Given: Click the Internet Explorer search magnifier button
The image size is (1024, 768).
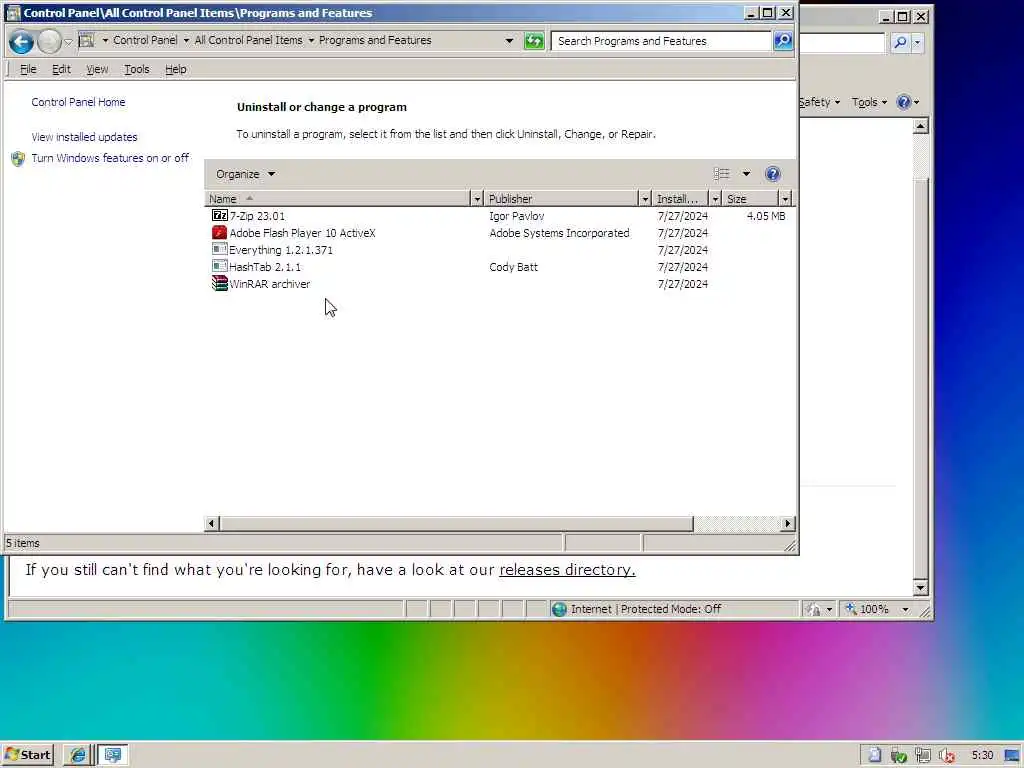Looking at the screenshot, I should (901, 42).
